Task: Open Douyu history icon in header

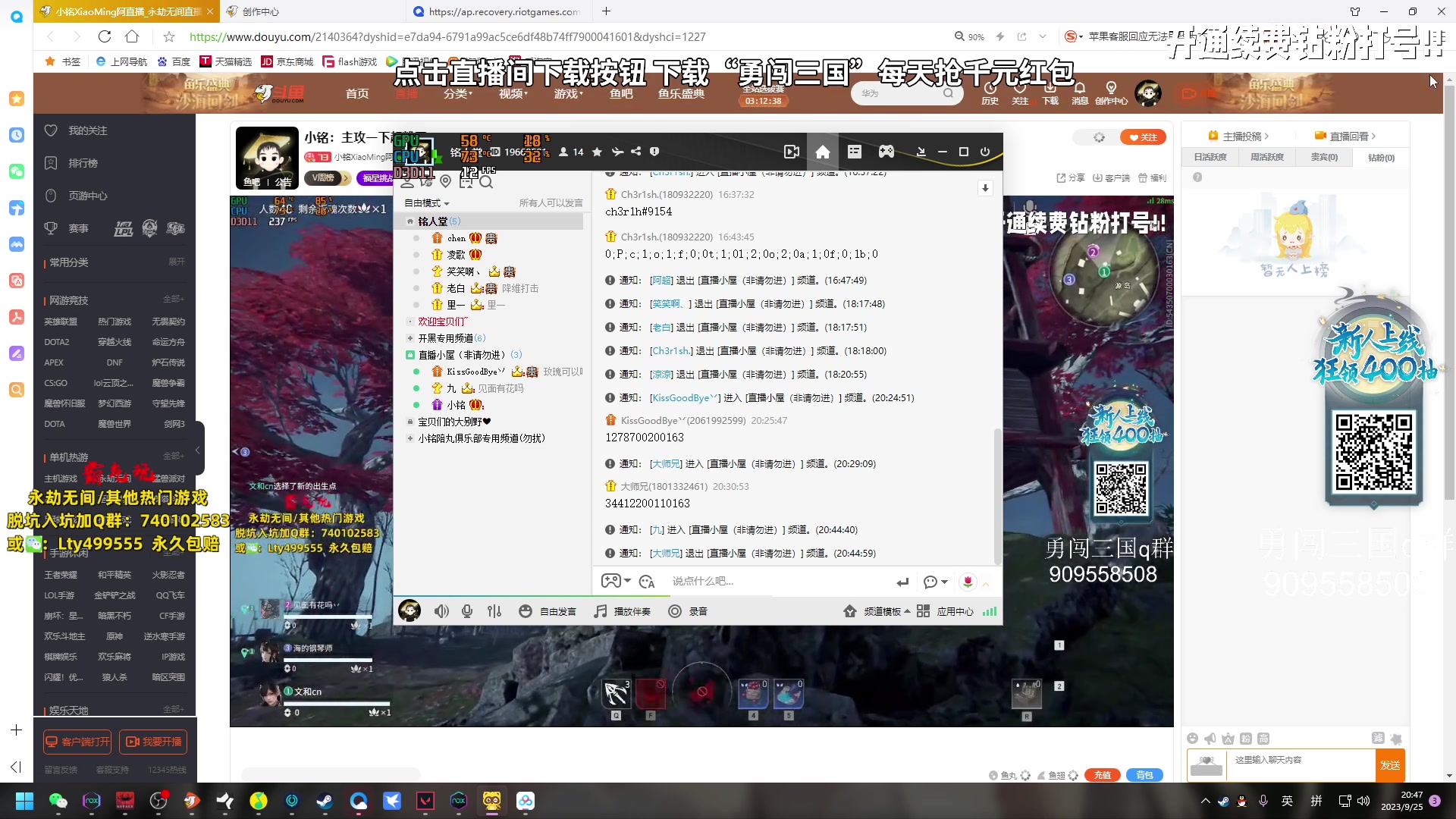Action: coord(990,94)
